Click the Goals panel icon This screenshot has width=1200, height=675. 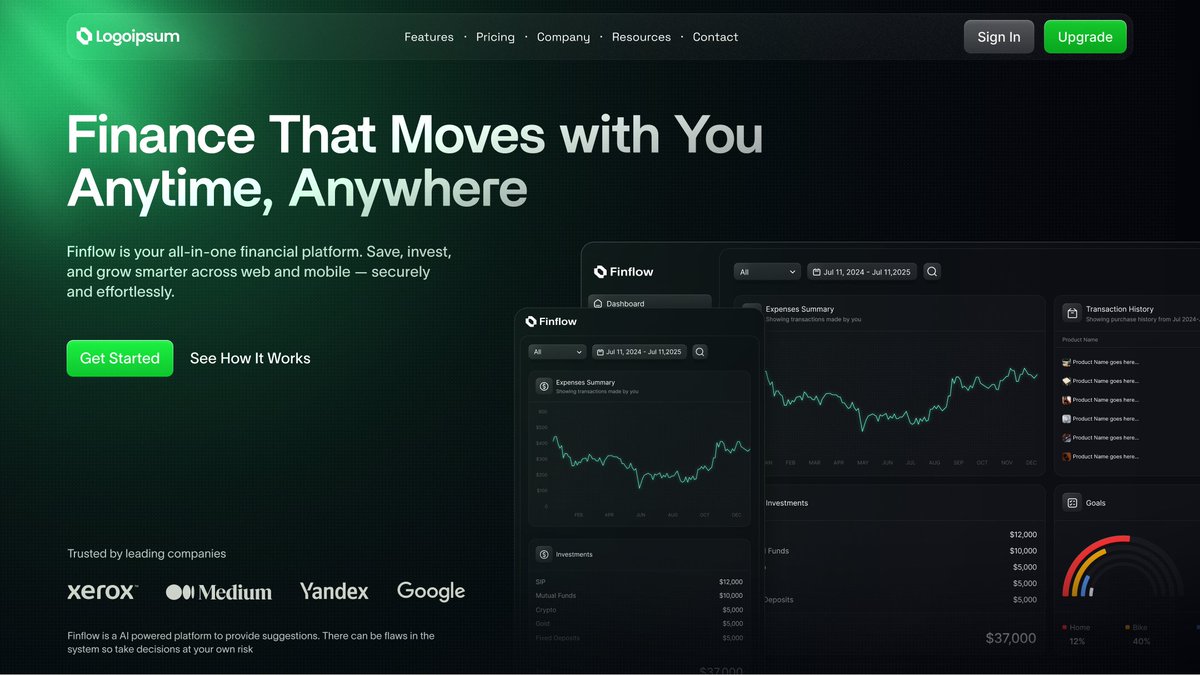pyautogui.click(x=1072, y=503)
